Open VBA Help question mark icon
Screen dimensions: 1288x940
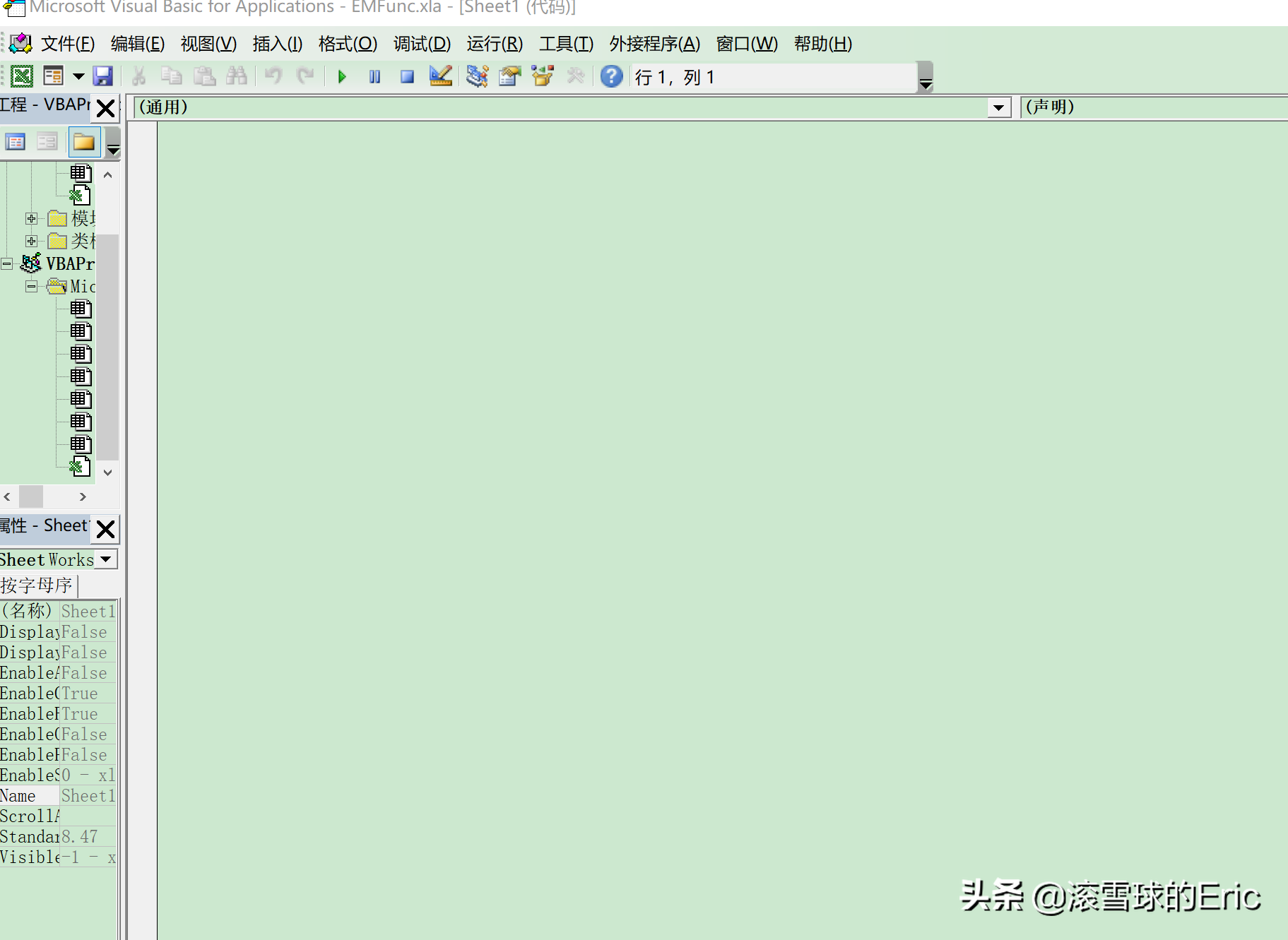click(612, 76)
